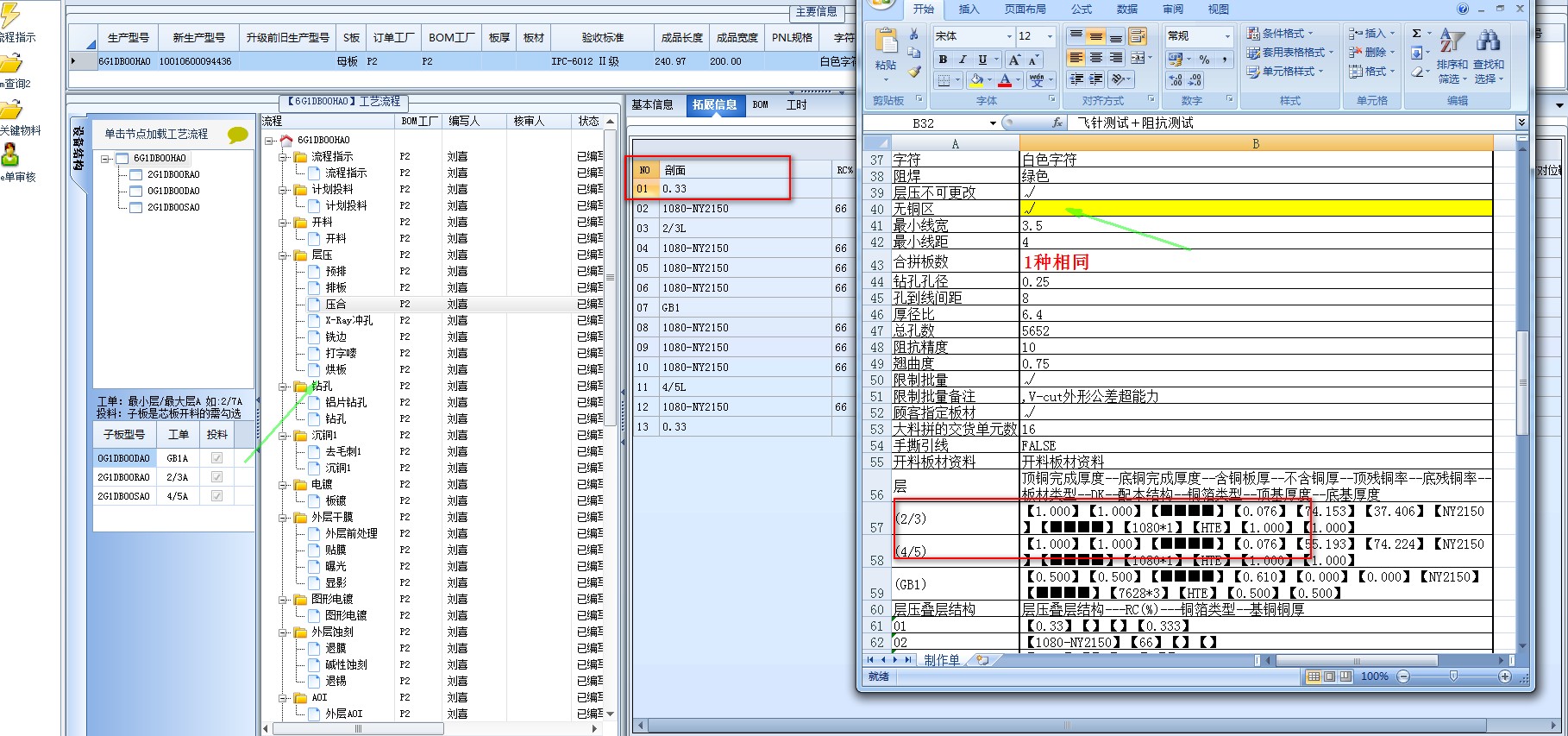Apply the yellow fill color bucket
Screen dimensions: 1568x736
pyautogui.click(x=976, y=80)
